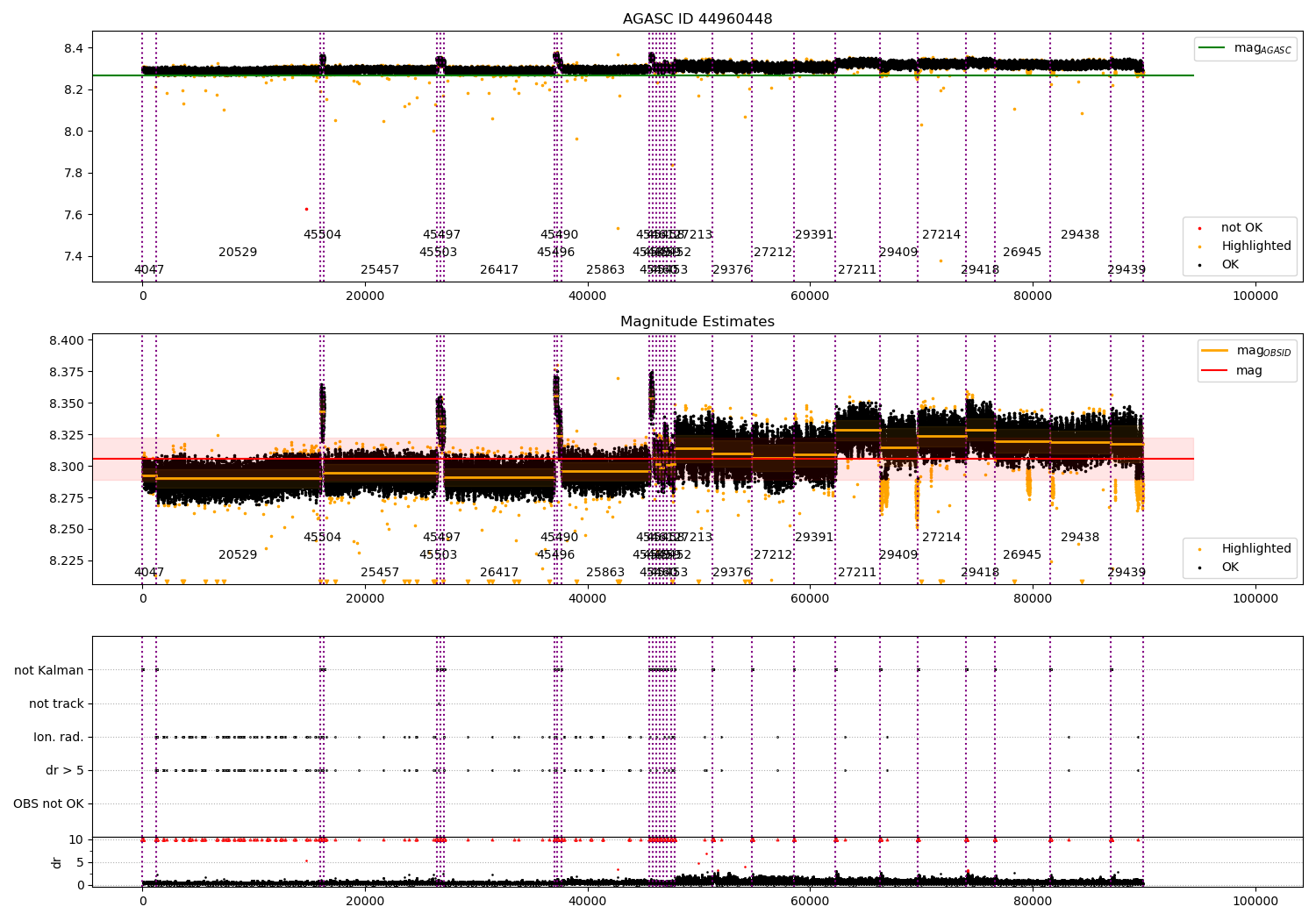This screenshot has height=921, width=1316.
Task: Click the 'AGASC ID 44960448' plot title
Action: [697, 19]
